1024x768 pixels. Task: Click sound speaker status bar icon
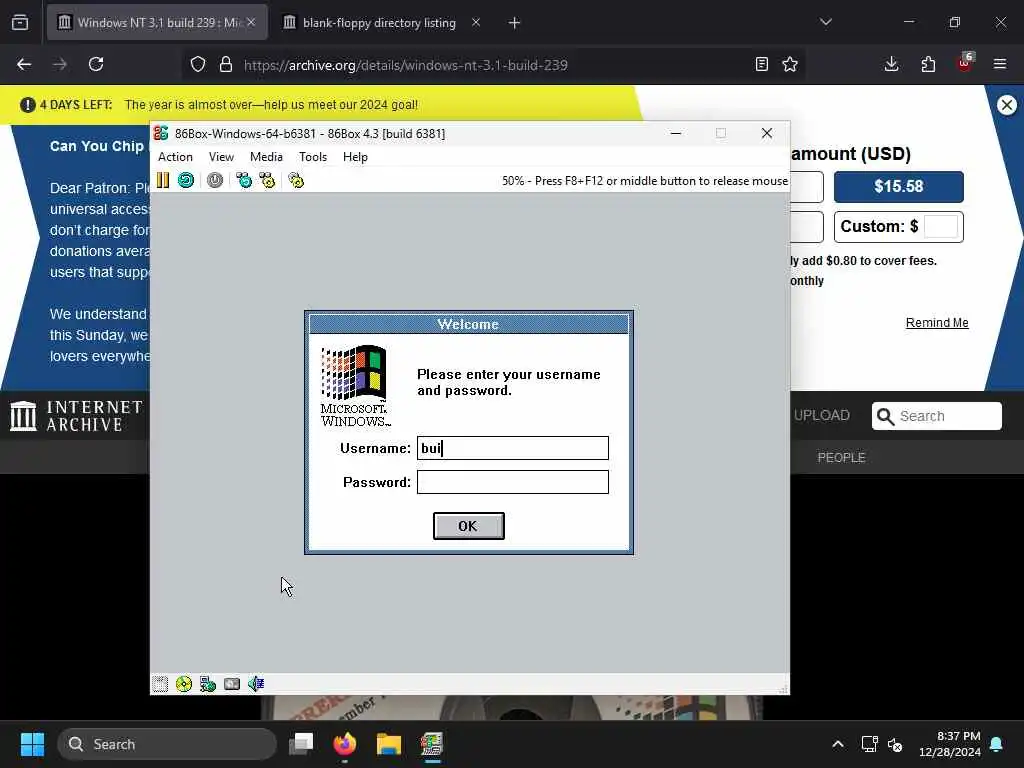[256, 684]
